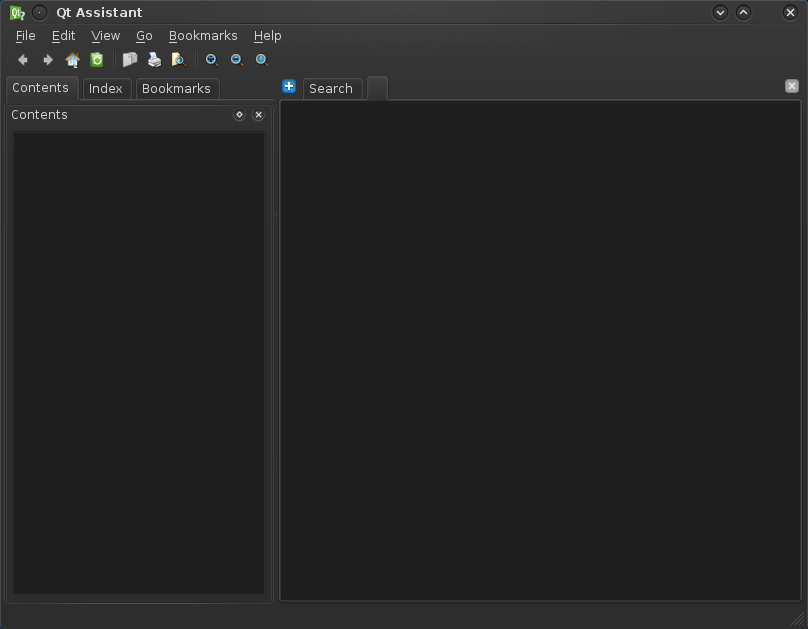Open the Bookmarks menu
The width and height of the screenshot is (808, 629).
point(203,36)
